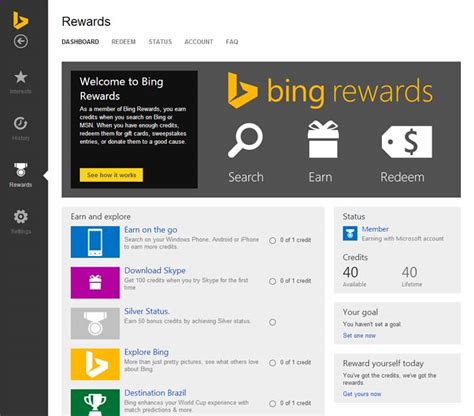The image size is (474, 416).
Task: Click the Your goal heading
Action: pos(360,312)
